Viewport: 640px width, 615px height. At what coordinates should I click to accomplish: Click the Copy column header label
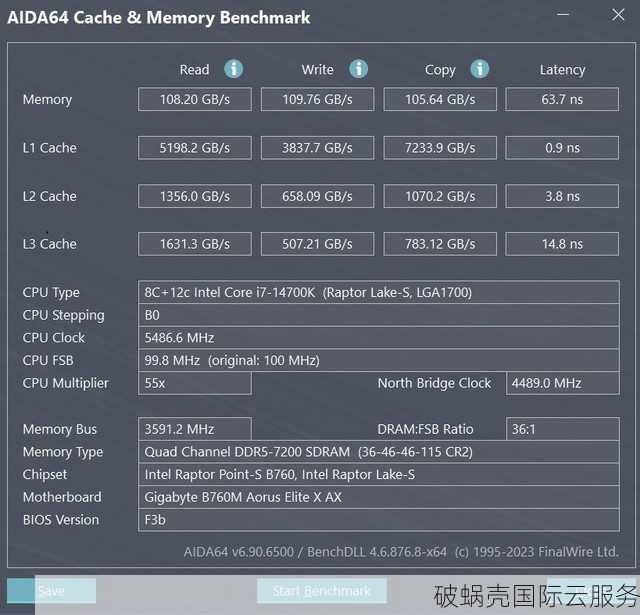point(440,70)
